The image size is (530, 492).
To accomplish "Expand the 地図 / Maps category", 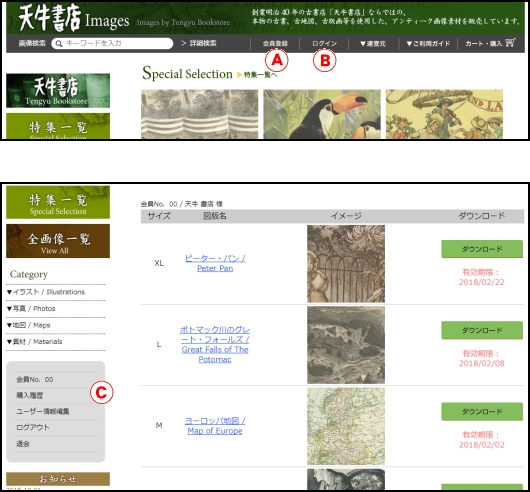I will 28,325.
